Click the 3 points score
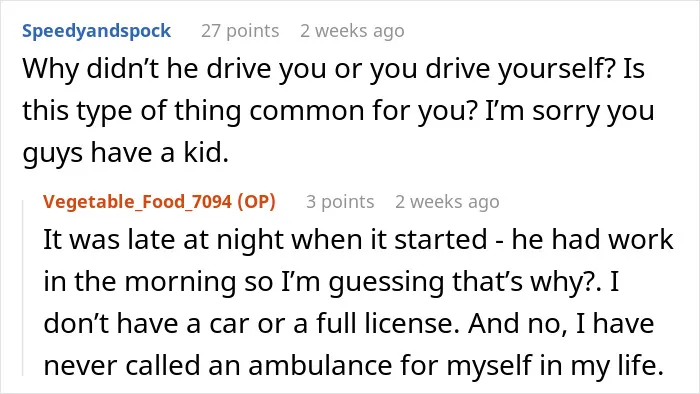This screenshot has height=394, width=700. coord(340,202)
